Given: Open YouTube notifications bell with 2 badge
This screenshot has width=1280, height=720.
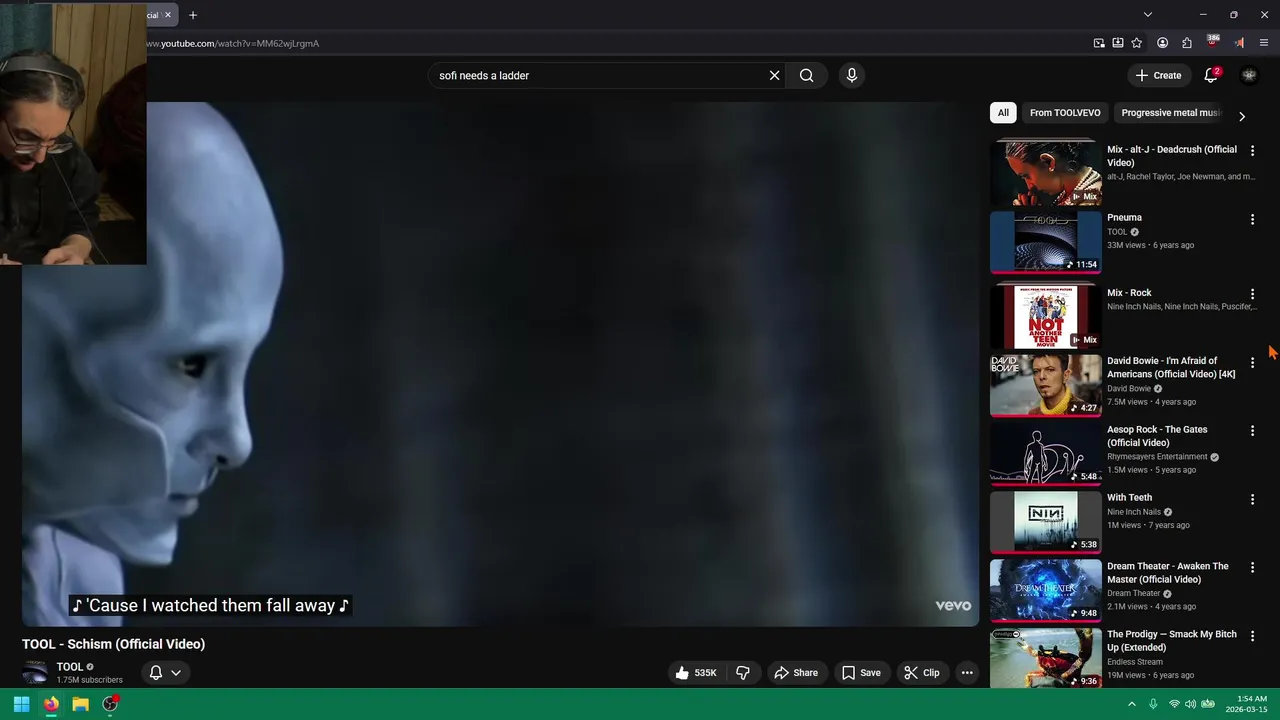Looking at the screenshot, I should (1211, 75).
